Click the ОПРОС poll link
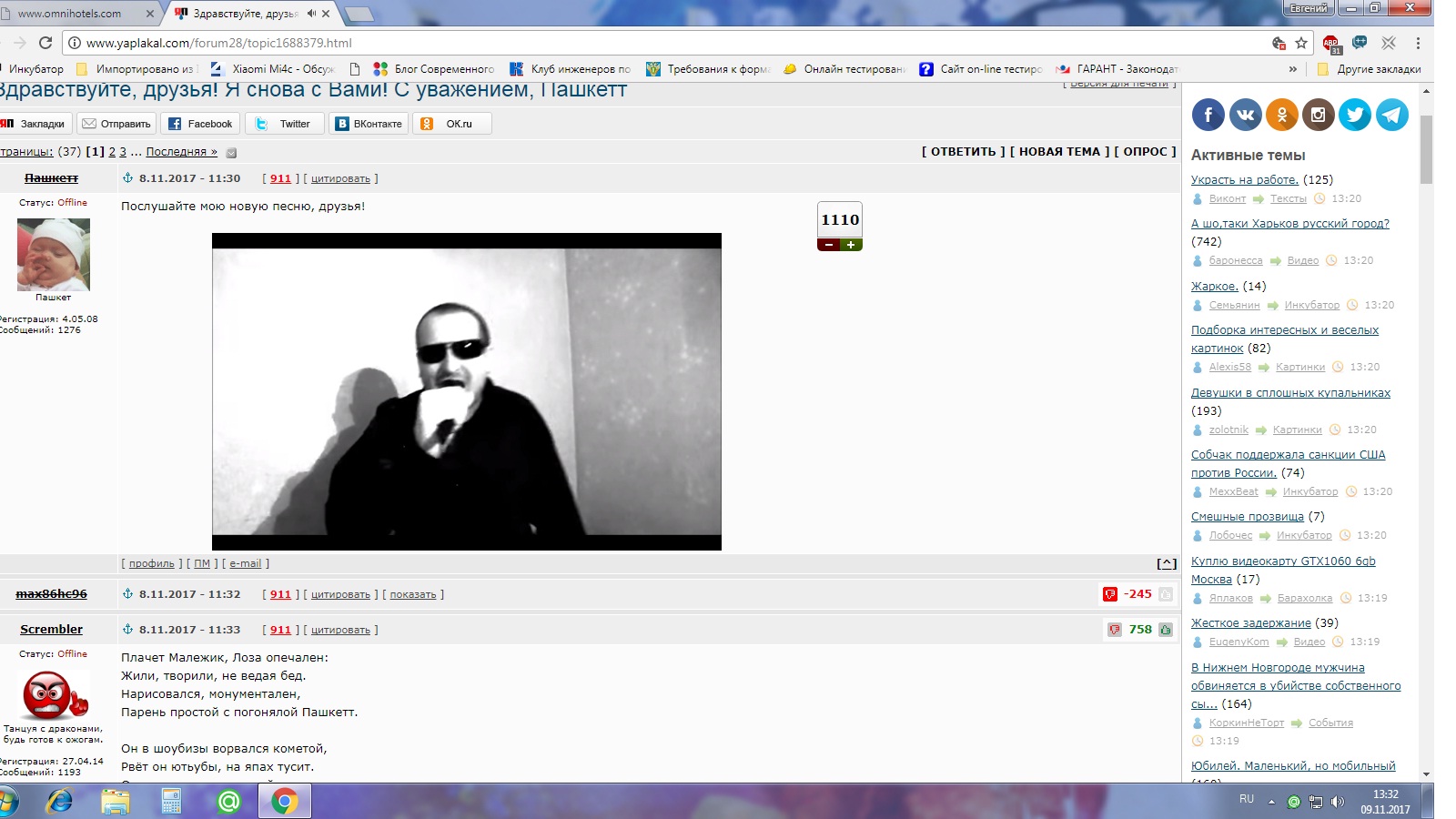The height and width of the screenshot is (819, 1456). pyautogui.click(x=1145, y=152)
